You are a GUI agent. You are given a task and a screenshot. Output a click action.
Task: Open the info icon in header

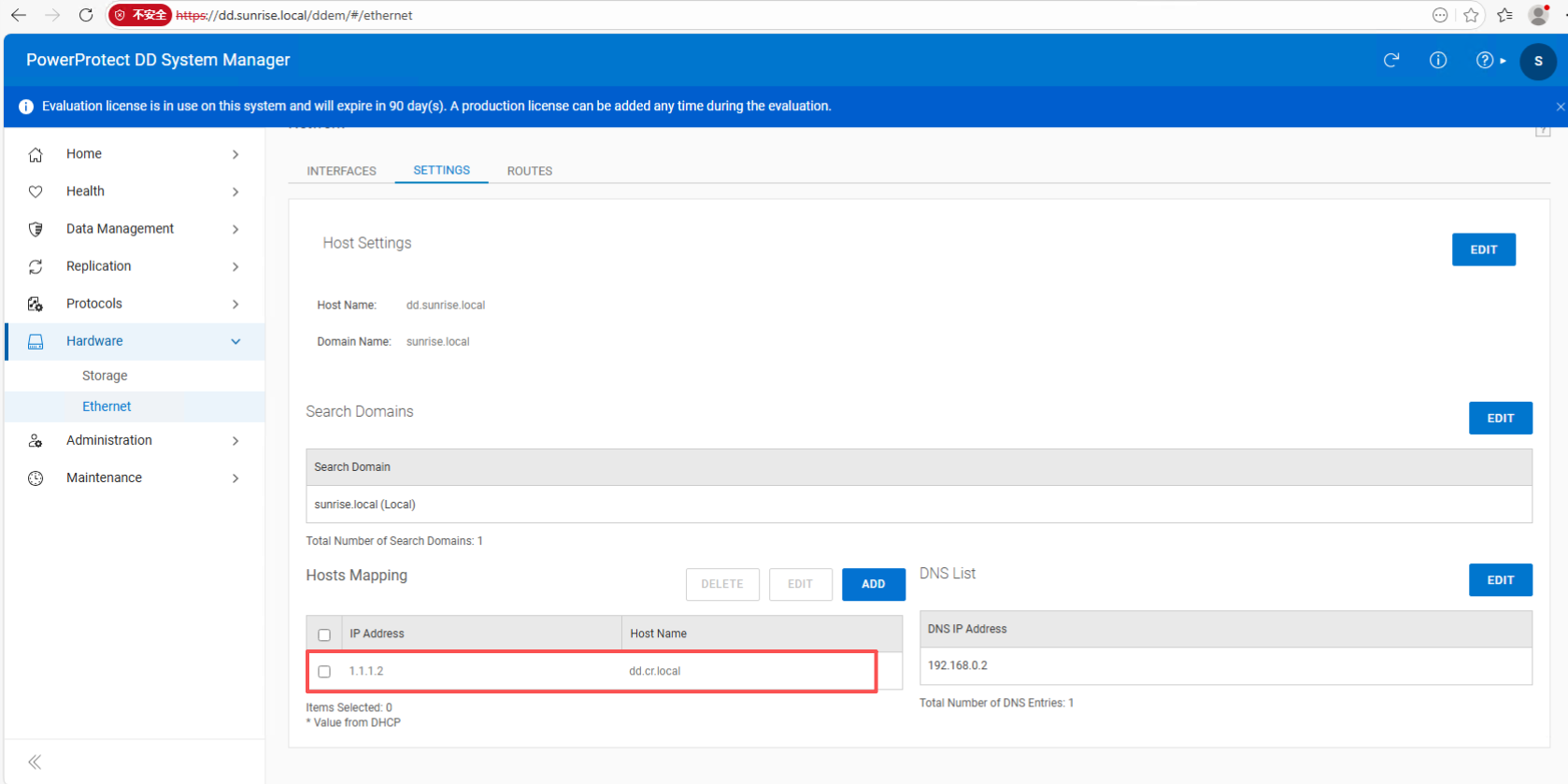tap(1438, 61)
